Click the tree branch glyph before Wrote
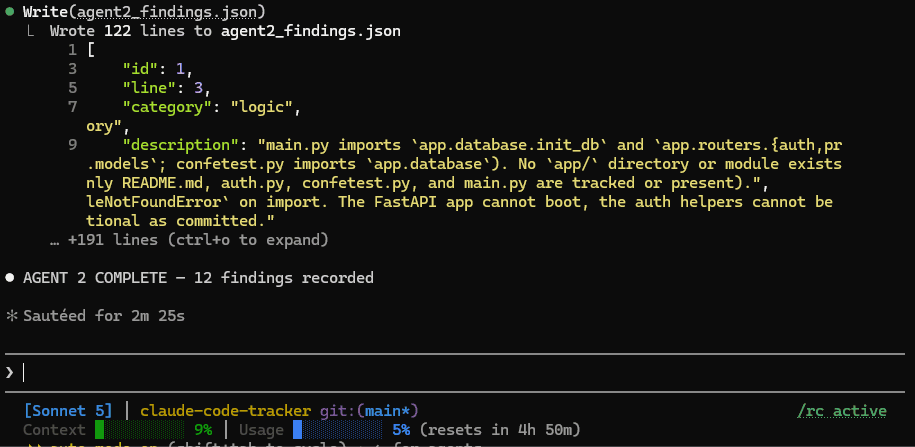The image size is (915, 447). pos(32,31)
